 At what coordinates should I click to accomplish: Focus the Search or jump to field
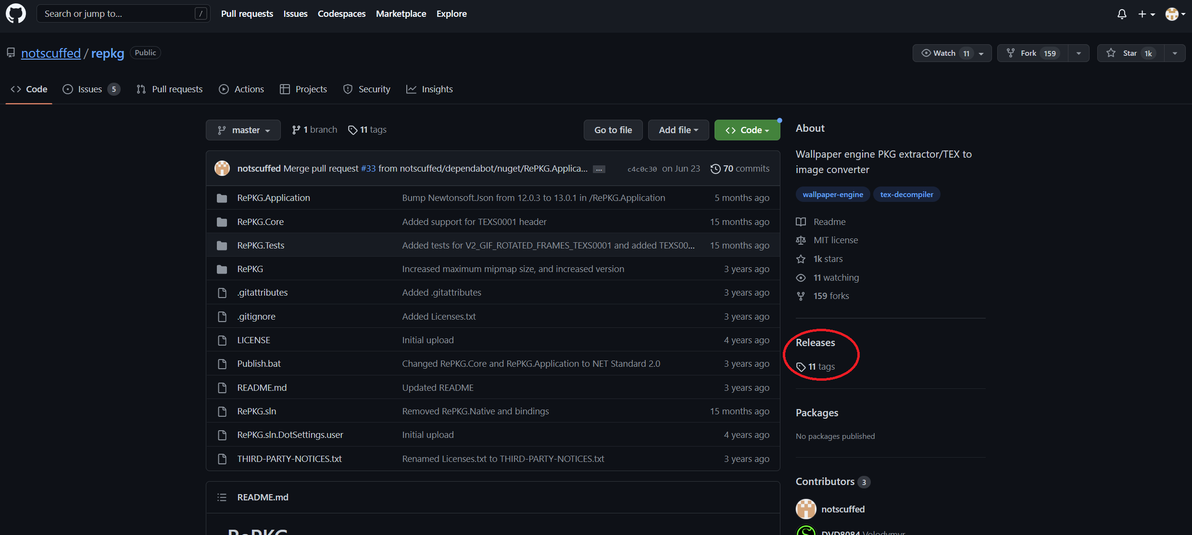120,14
